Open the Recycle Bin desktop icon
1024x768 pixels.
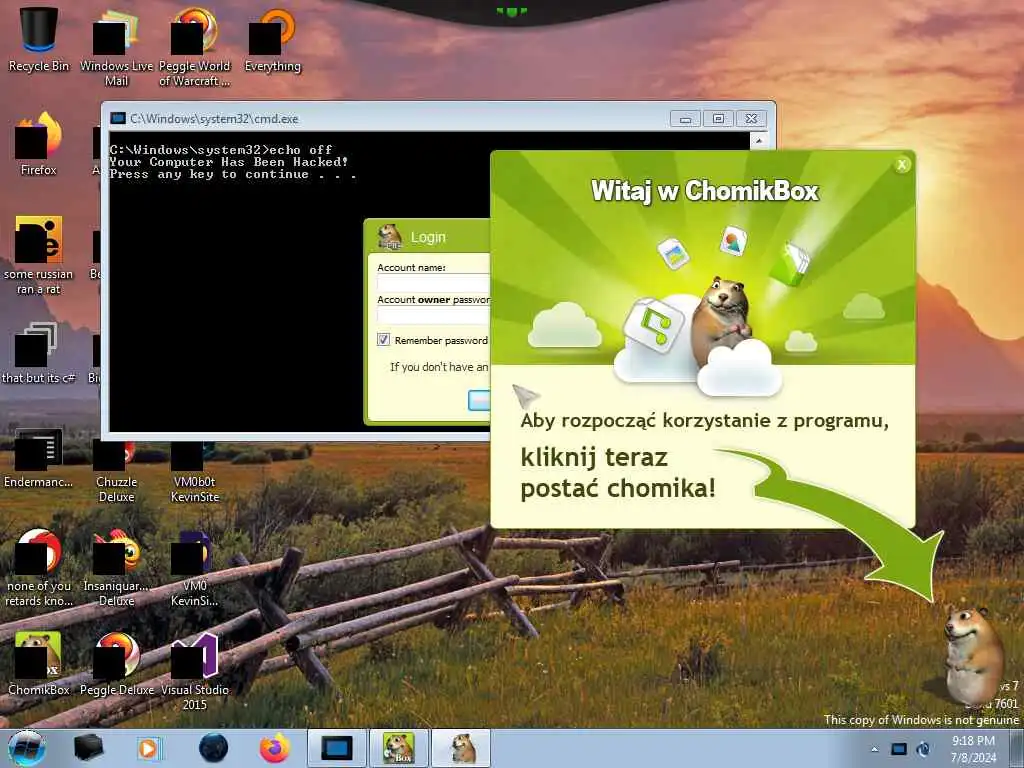point(39,39)
